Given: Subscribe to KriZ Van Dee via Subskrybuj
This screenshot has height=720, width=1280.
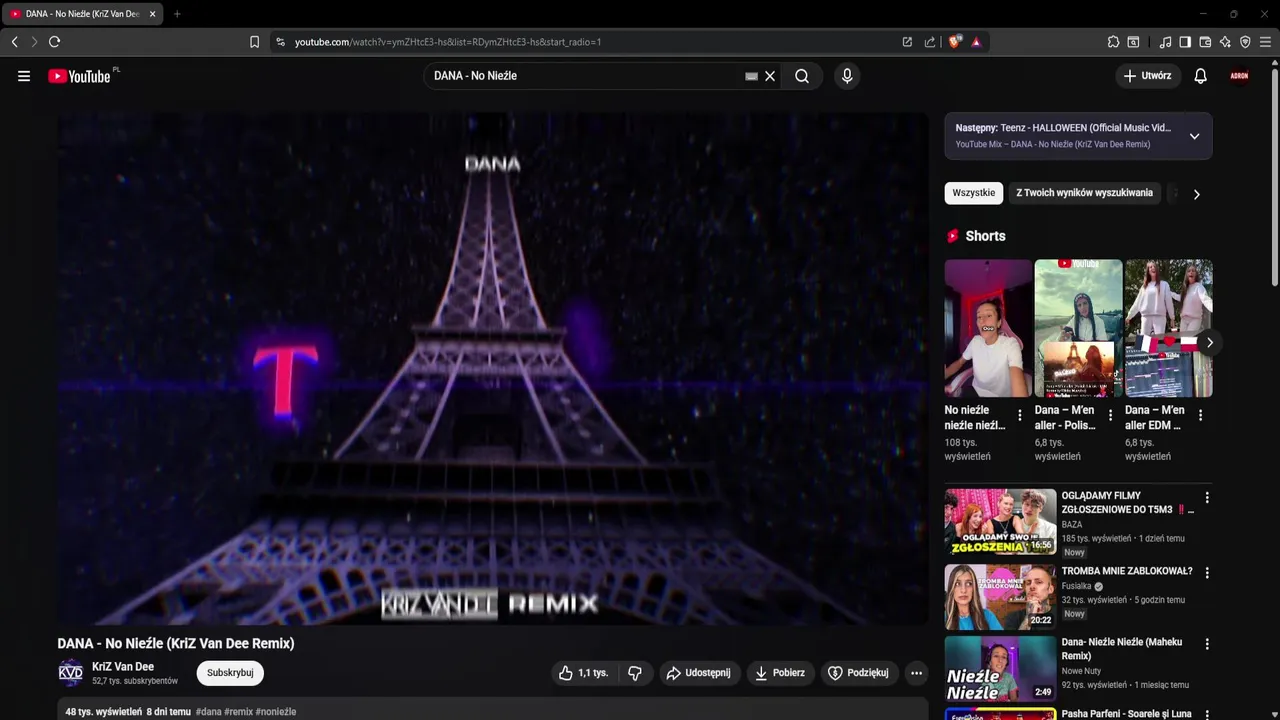Looking at the screenshot, I should click(x=230, y=673).
